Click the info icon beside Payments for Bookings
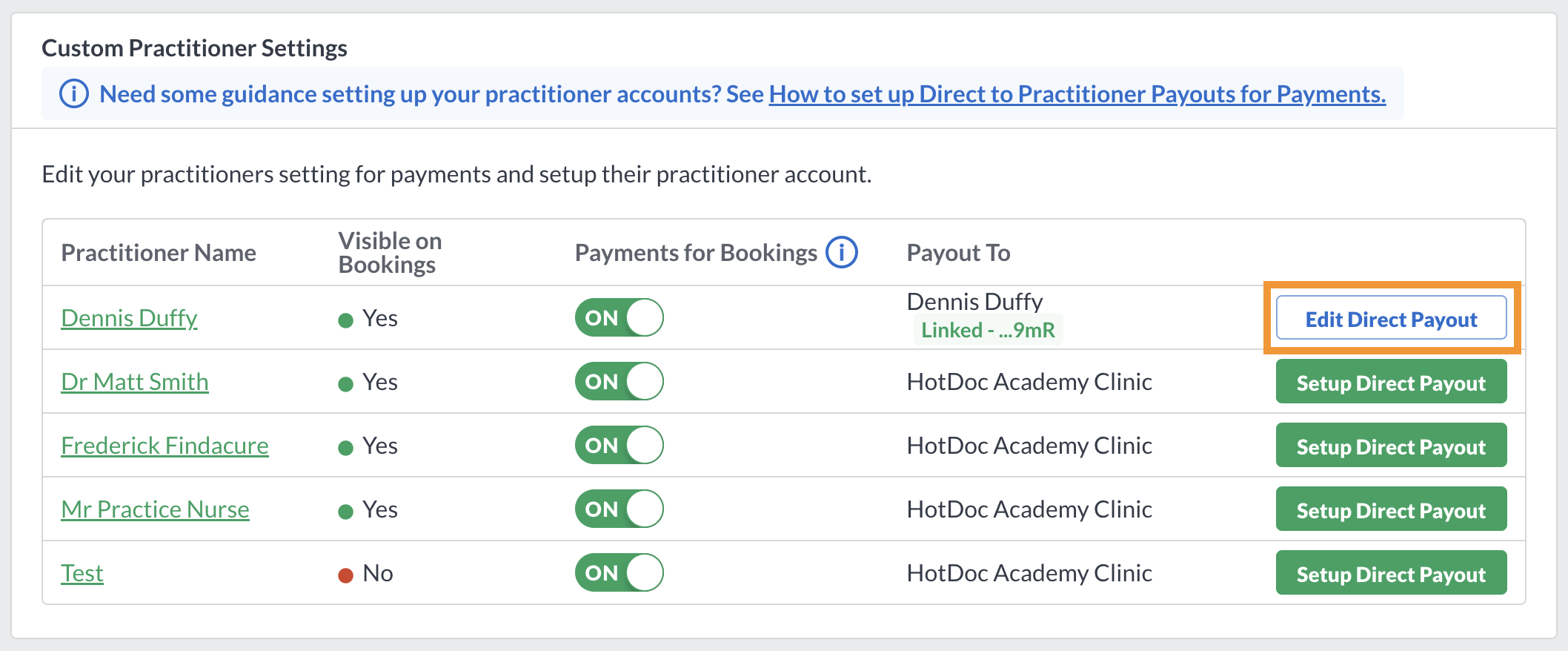The width and height of the screenshot is (1568, 651). [x=842, y=252]
